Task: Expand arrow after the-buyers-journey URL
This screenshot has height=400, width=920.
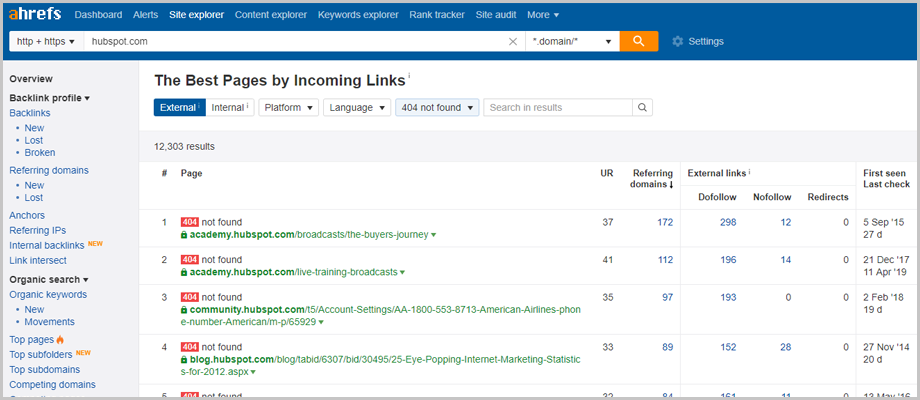Action: (434, 235)
